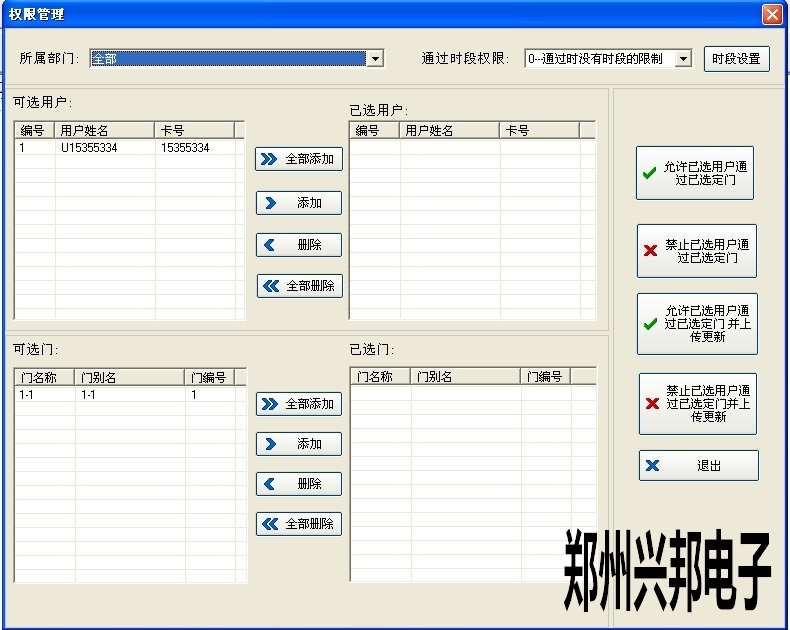790x630 pixels.
Task: Close the 权限管理 window
Action: coord(771,14)
